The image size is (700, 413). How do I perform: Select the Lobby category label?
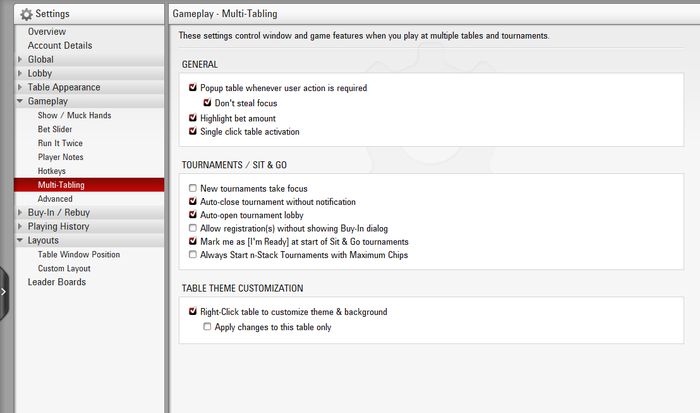tap(40, 73)
